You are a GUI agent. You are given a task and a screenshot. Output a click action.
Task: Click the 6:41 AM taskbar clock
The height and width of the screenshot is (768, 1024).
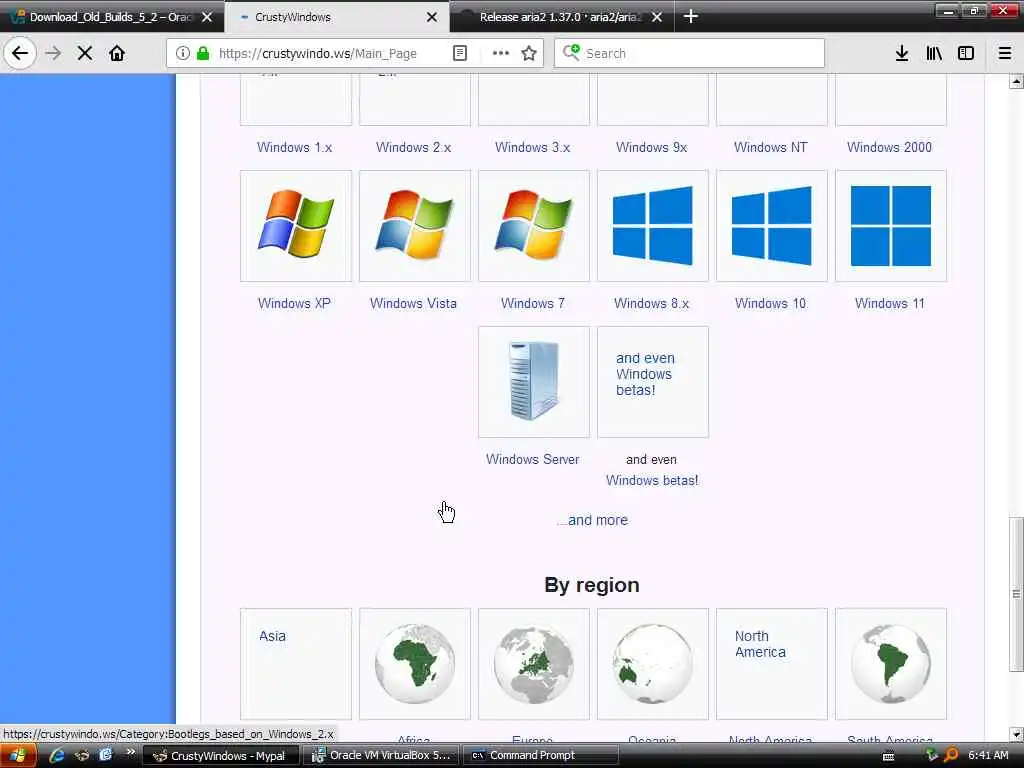988,756
